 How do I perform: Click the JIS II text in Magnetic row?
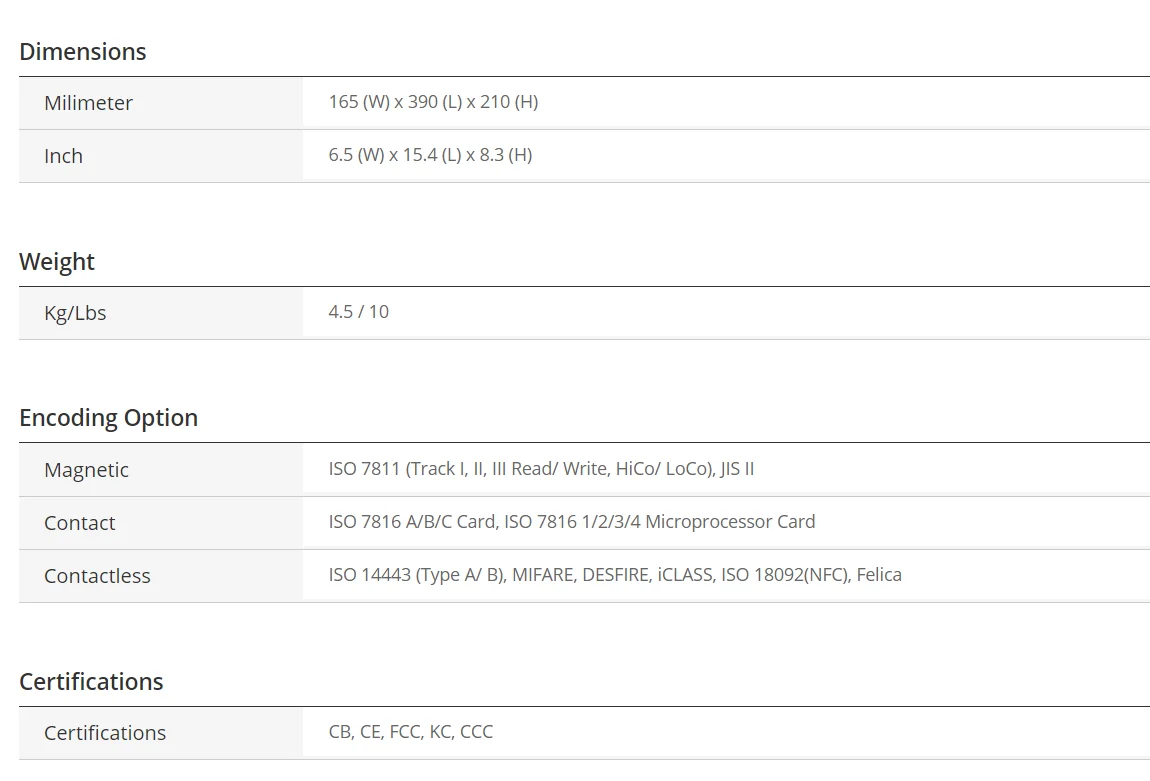tap(737, 469)
